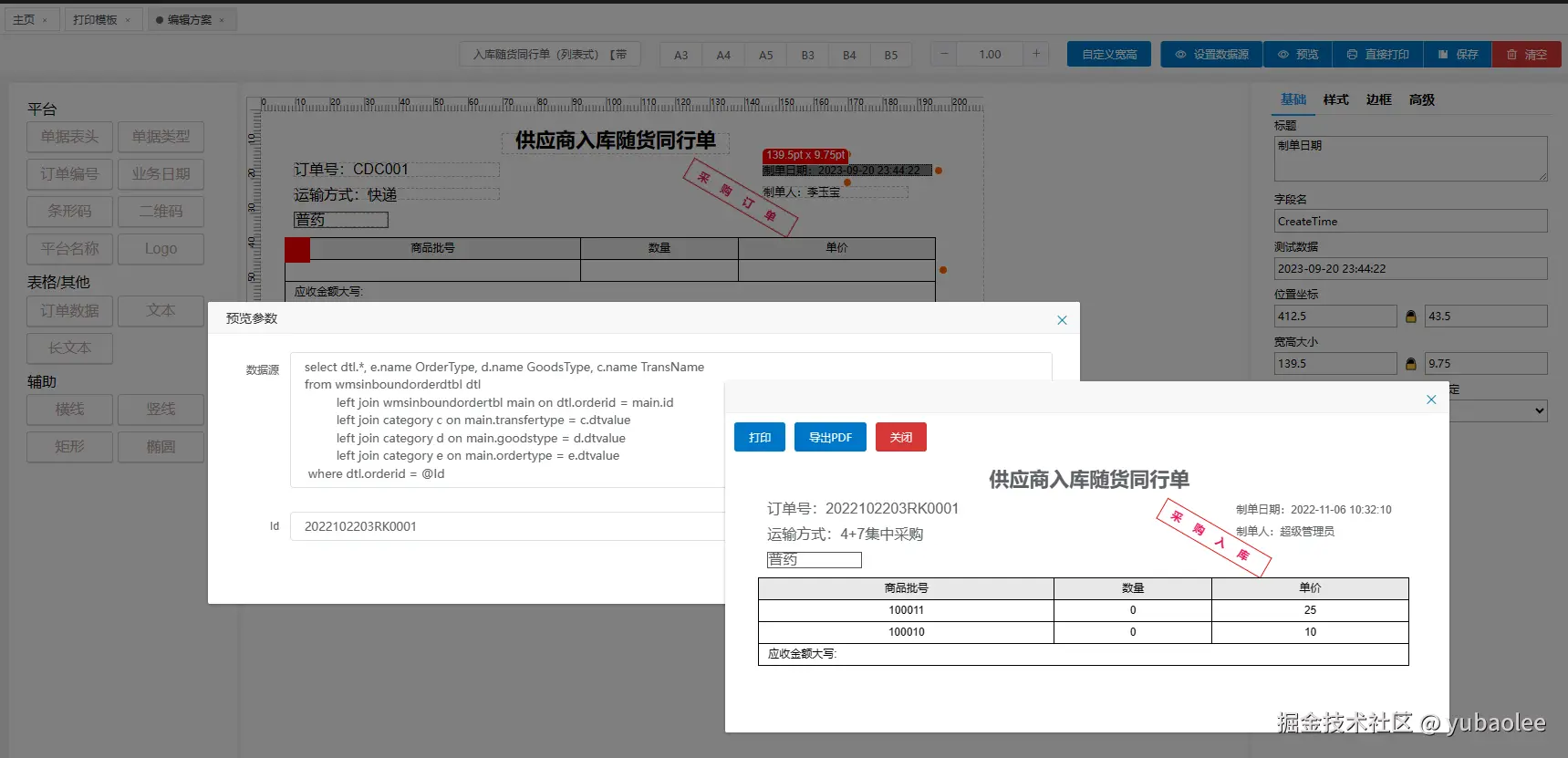This screenshot has height=758, width=1568.
Task: Click the template name field 入库随货同行单
Action: (550, 55)
